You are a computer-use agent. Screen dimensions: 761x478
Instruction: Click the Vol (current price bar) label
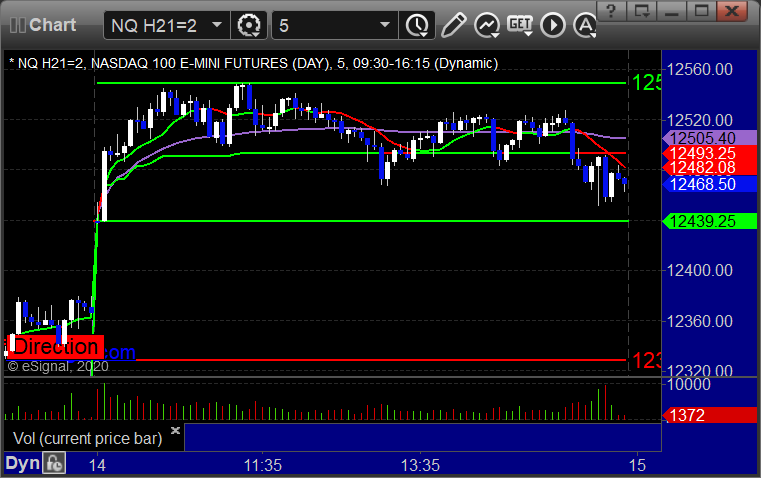point(87,439)
